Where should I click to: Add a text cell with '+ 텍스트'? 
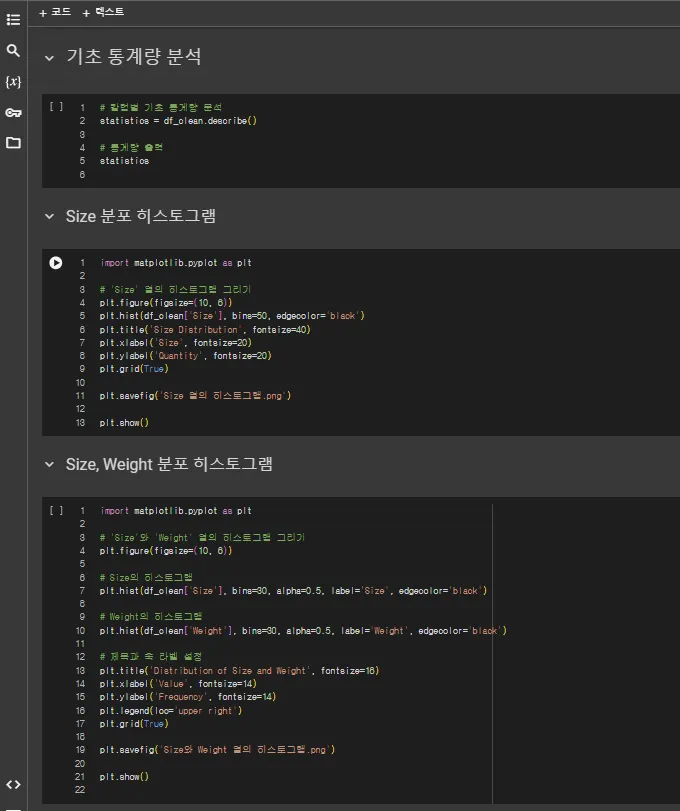click(104, 12)
